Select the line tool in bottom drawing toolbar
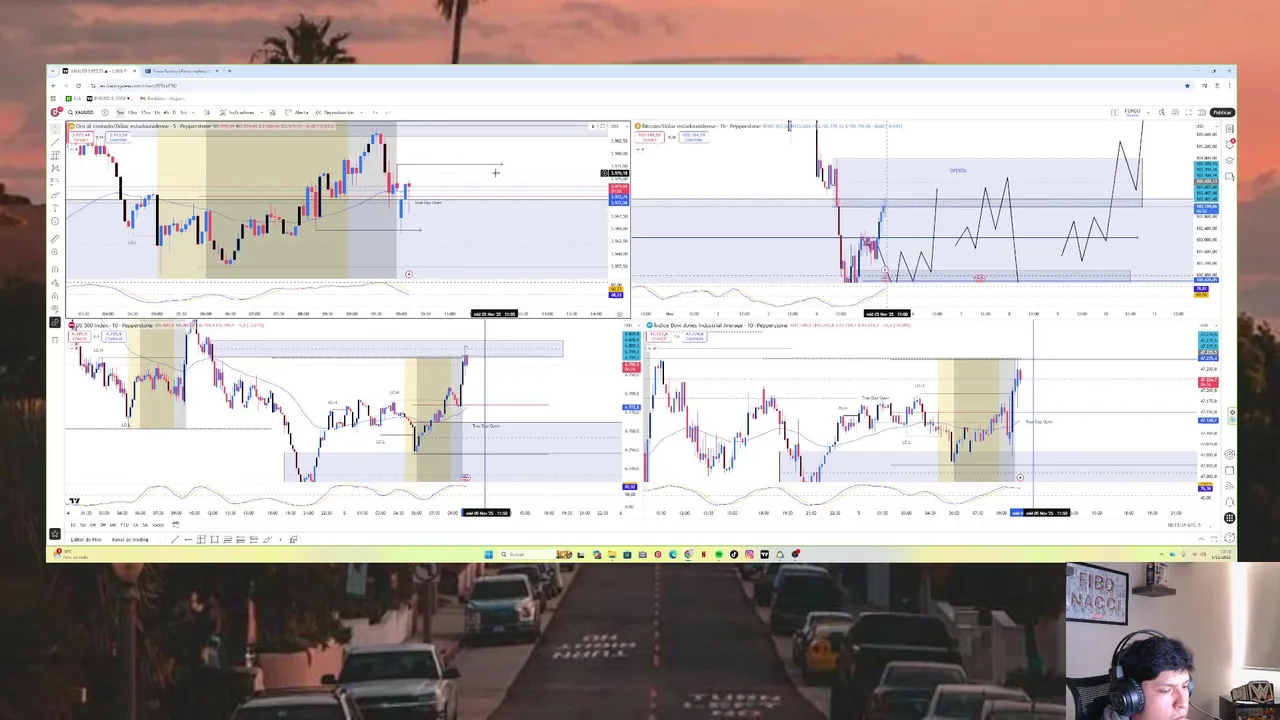Screen dimensions: 1280x720 point(175,540)
